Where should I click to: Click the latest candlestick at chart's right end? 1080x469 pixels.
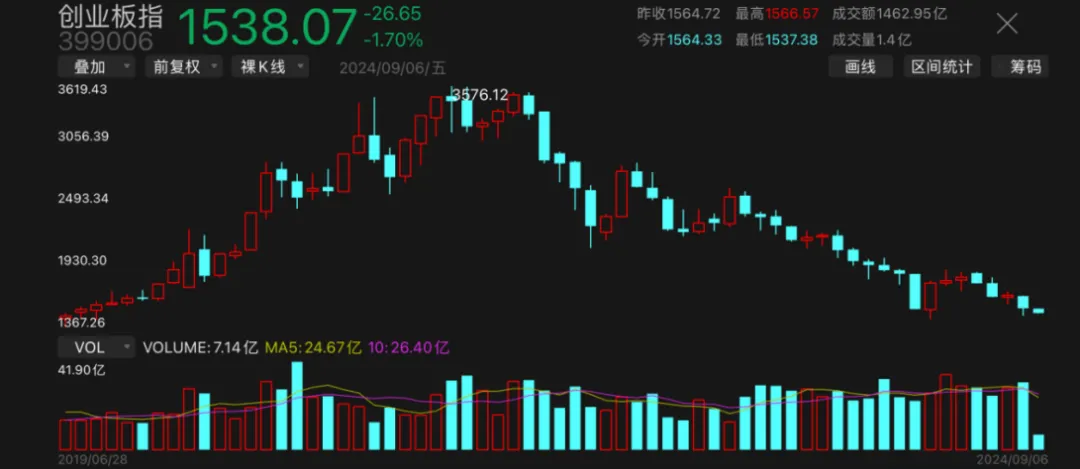pyautogui.click(x=1039, y=311)
